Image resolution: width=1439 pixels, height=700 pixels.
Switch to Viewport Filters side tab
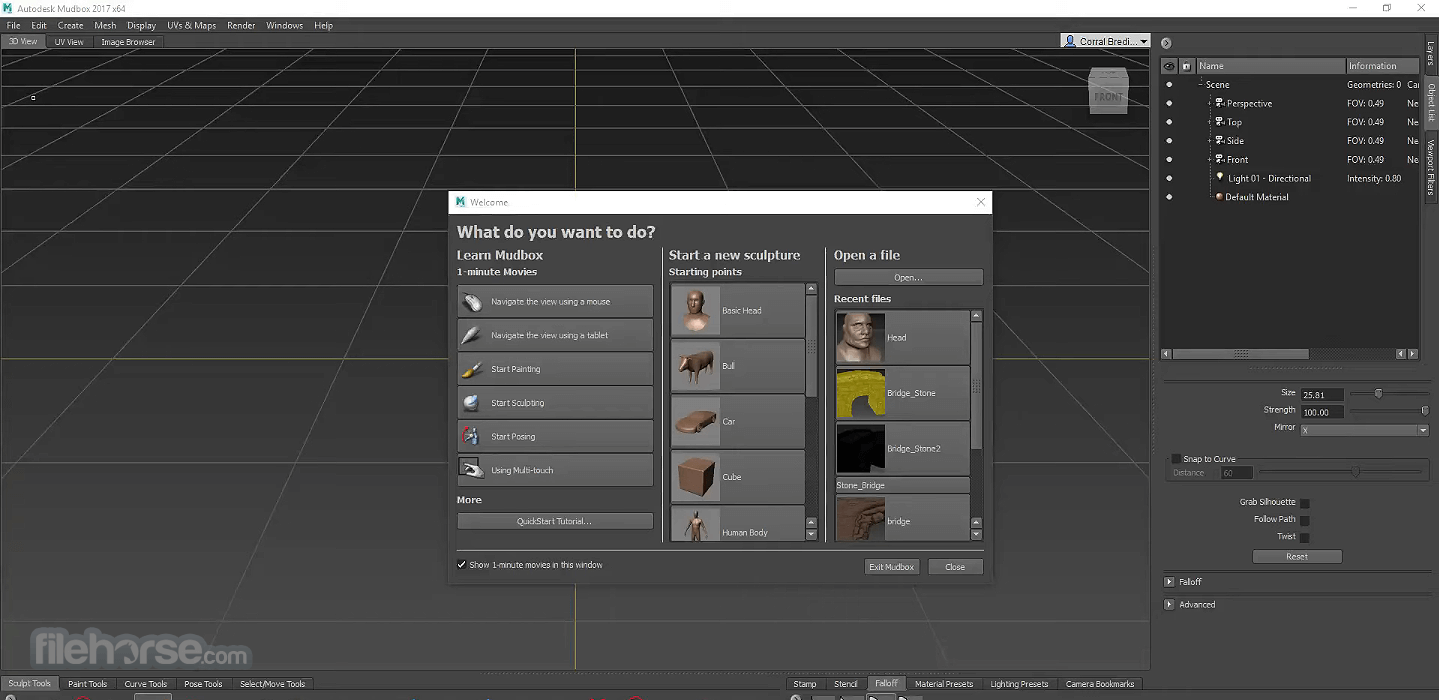[x=1430, y=166]
